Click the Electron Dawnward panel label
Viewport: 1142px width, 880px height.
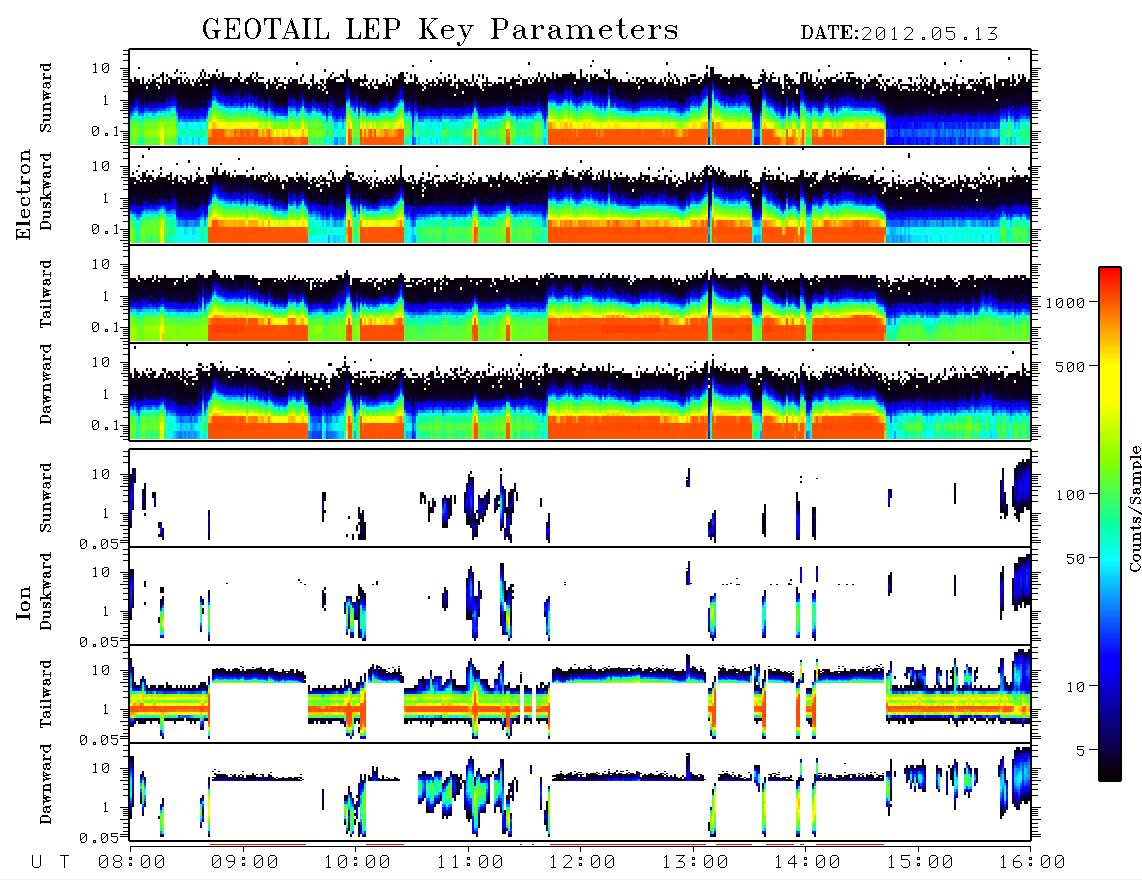click(x=46, y=384)
